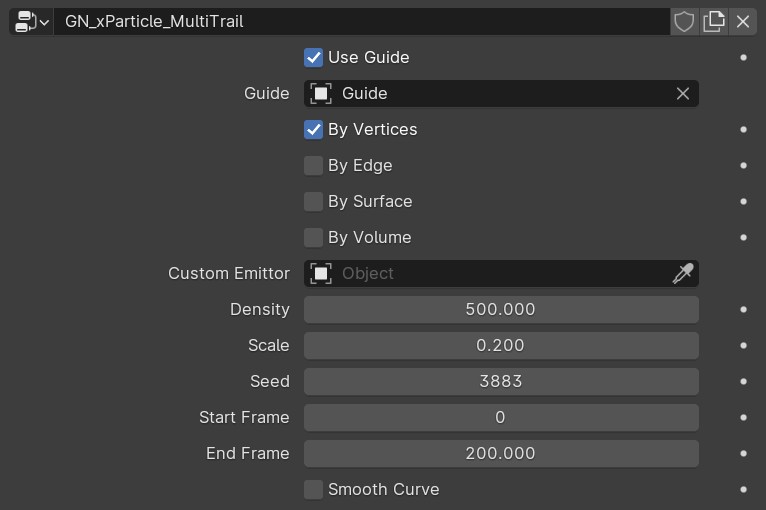Open the Guide object selector field
This screenshot has width=766, height=510.
(x=501, y=93)
